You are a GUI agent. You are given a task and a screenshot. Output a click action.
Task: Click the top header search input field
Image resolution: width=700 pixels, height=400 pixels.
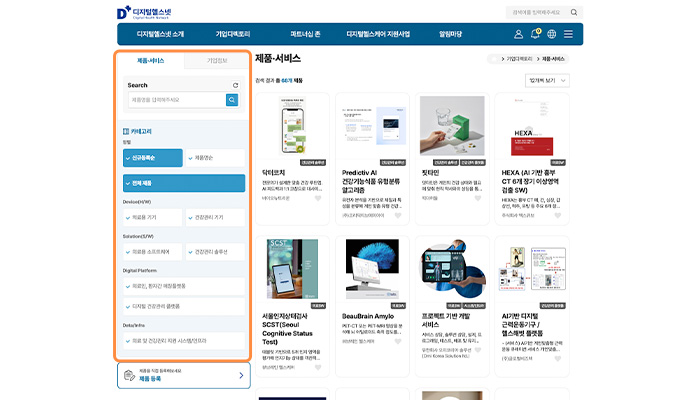coord(538,12)
